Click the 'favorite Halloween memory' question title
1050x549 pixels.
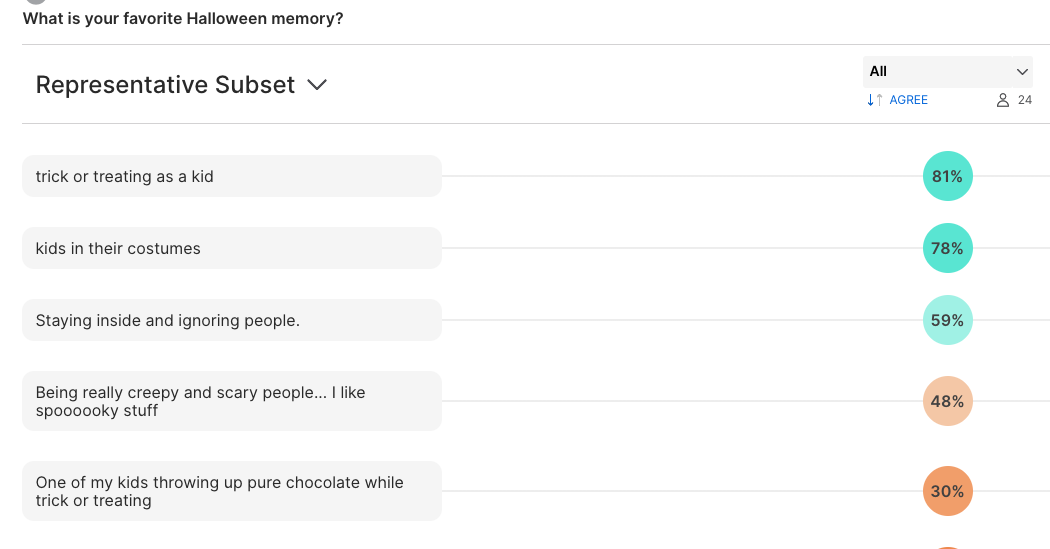183,19
